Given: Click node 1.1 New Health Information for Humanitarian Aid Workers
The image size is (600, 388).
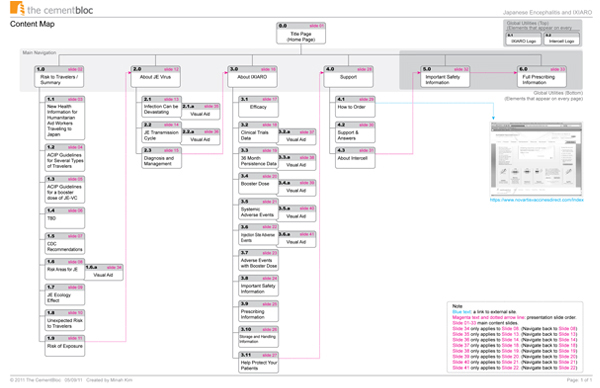Looking at the screenshot, I should click(65, 118).
